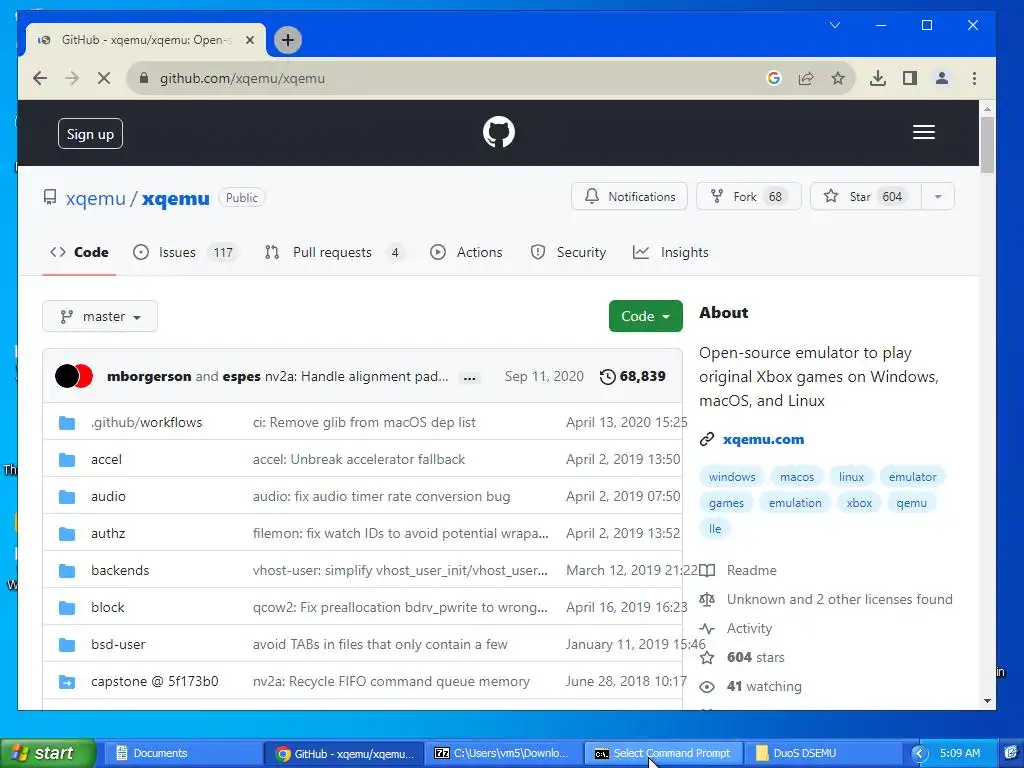The width and height of the screenshot is (1024, 768).
Task: Close the GitHub xqemu tab
Action: [249, 40]
